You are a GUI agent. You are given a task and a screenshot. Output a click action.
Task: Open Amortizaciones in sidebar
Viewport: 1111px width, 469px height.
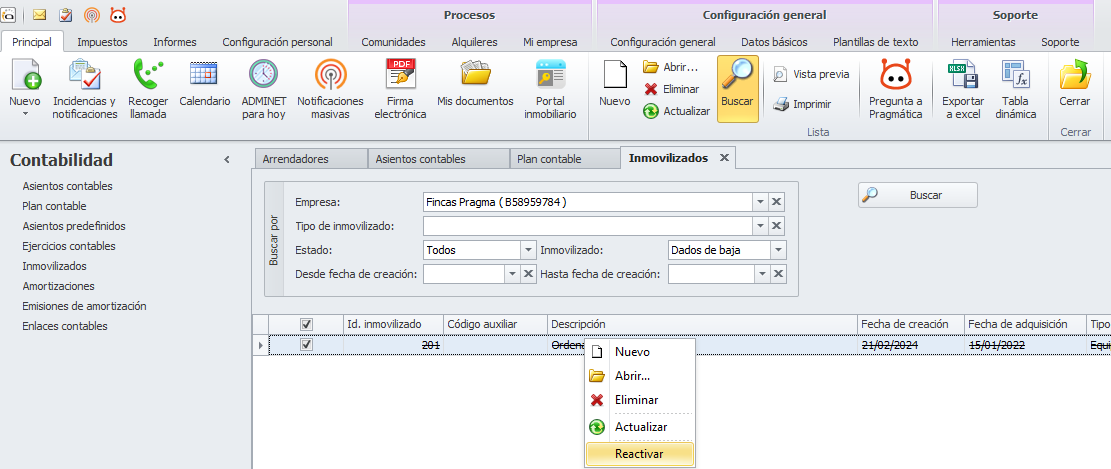click(x=58, y=286)
